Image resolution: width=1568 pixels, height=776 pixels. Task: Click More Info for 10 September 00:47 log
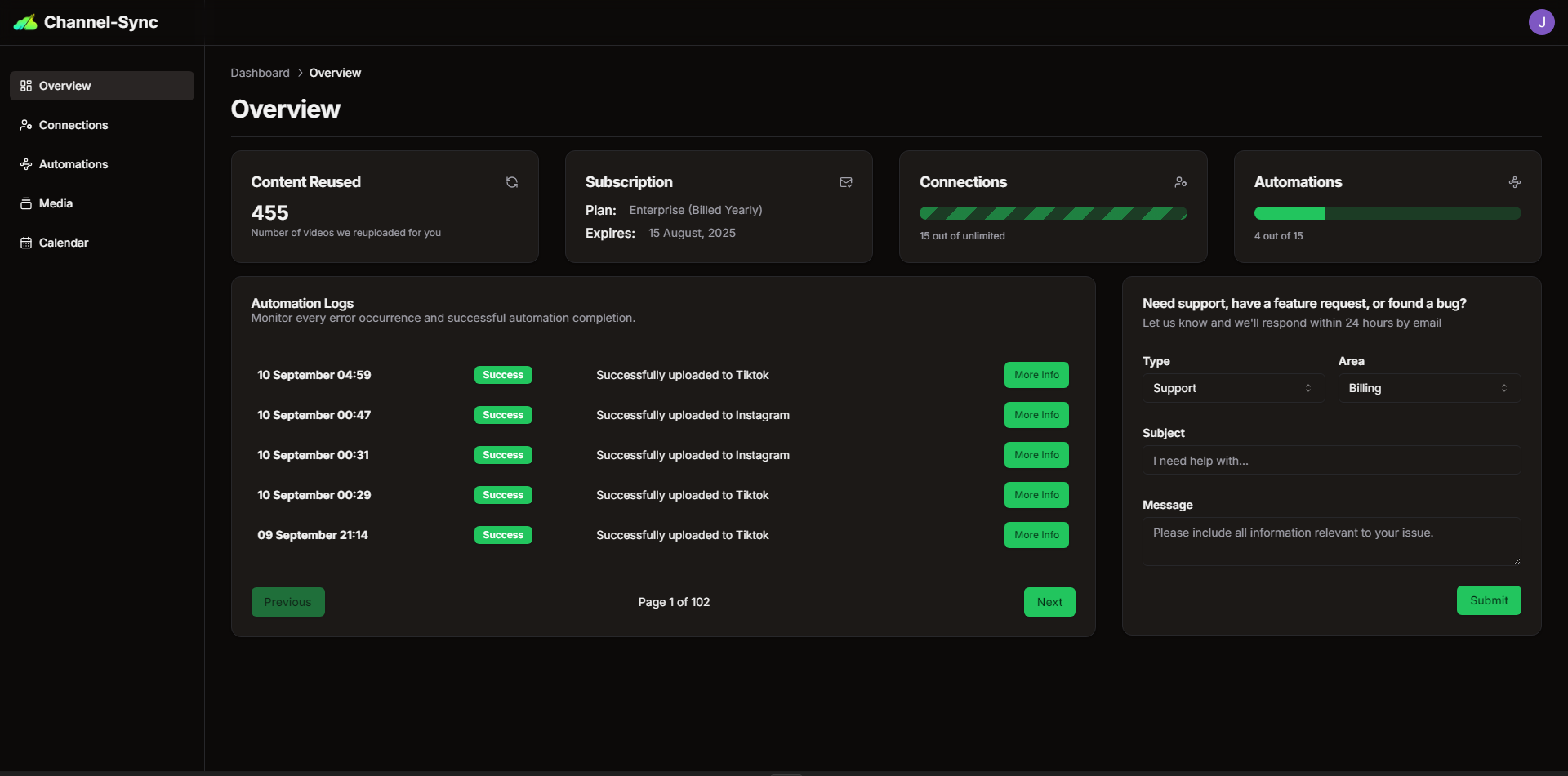pyautogui.click(x=1036, y=415)
